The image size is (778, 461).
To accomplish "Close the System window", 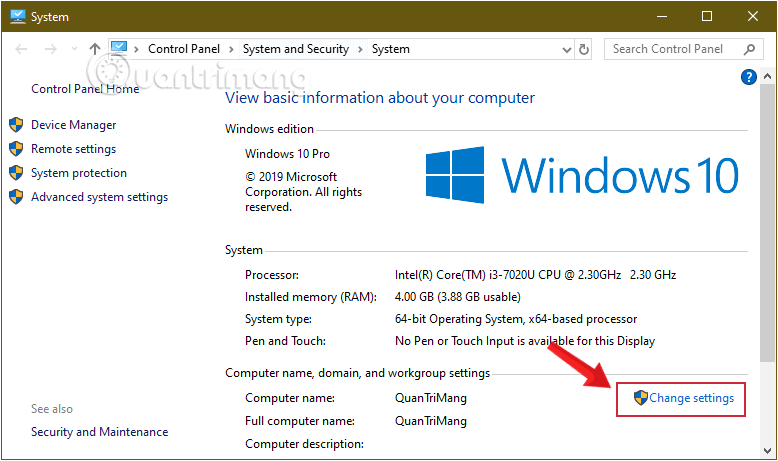I will coord(753,16).
